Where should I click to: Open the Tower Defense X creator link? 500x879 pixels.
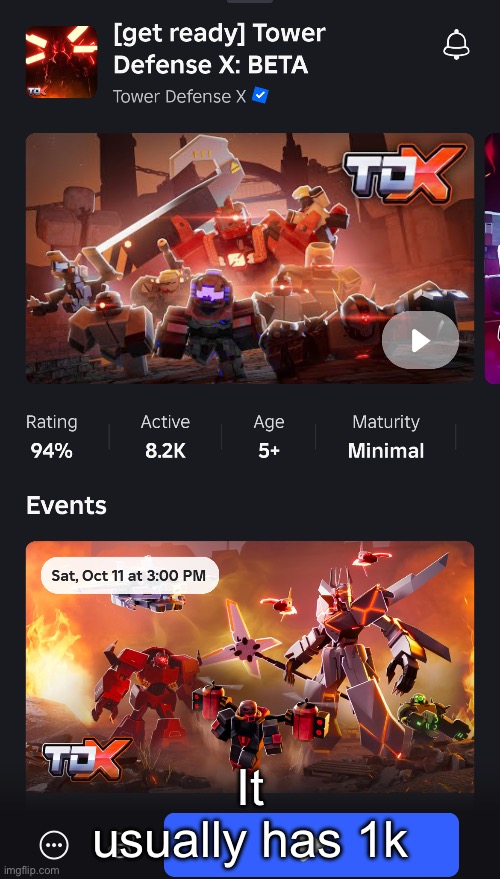coord(179,96)
